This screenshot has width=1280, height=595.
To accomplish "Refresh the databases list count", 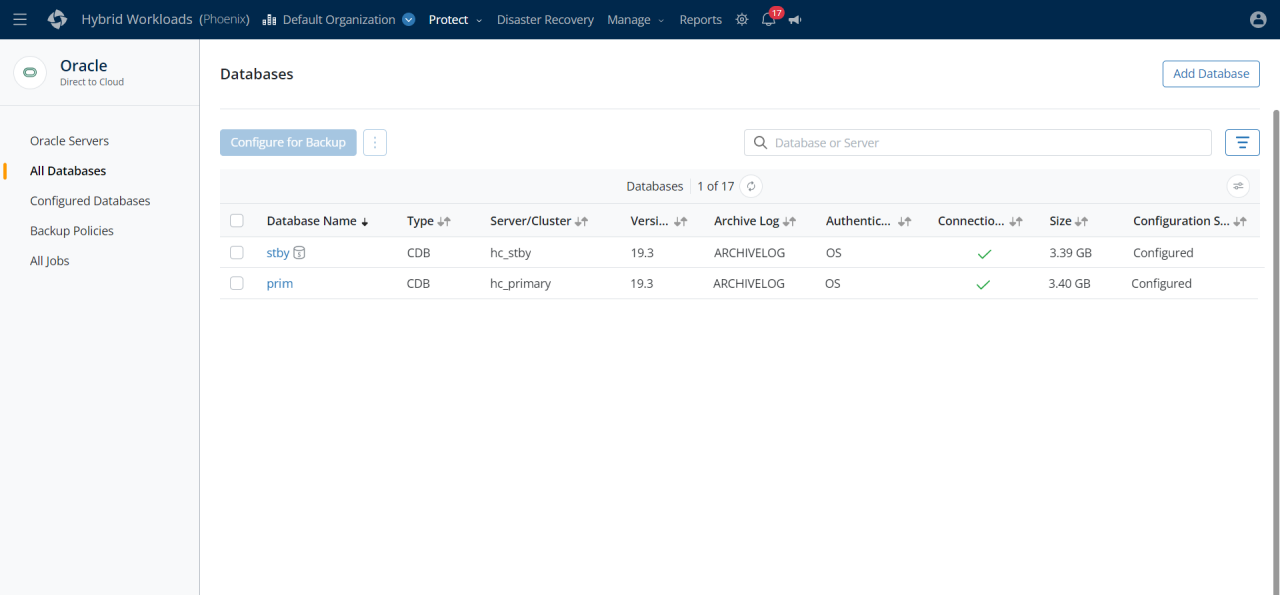I will point(750,186).
